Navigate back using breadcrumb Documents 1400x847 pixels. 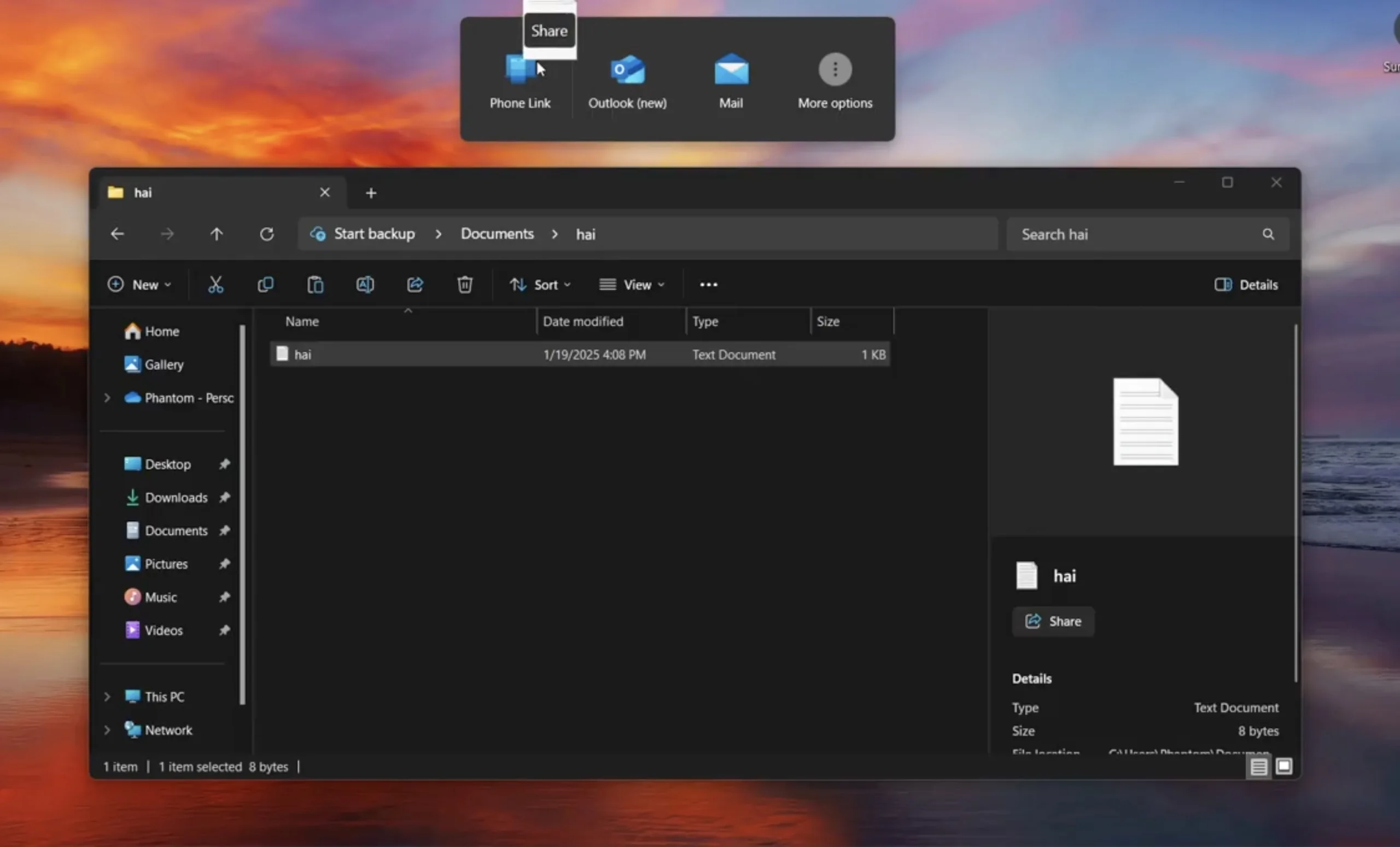pos(496,233)
